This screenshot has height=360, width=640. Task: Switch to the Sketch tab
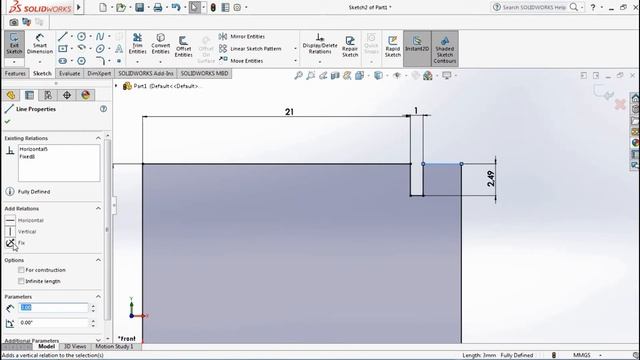[x=42, y=73]
